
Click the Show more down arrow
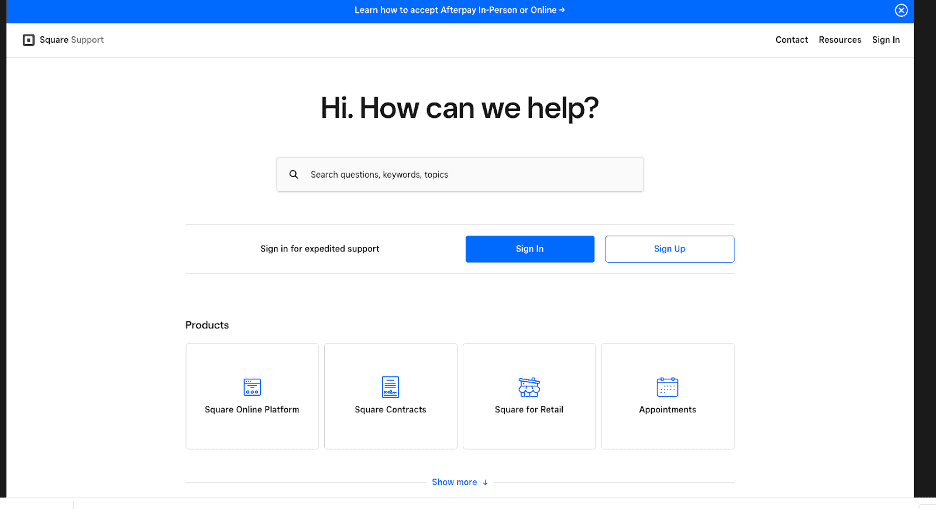coord(485,483)
